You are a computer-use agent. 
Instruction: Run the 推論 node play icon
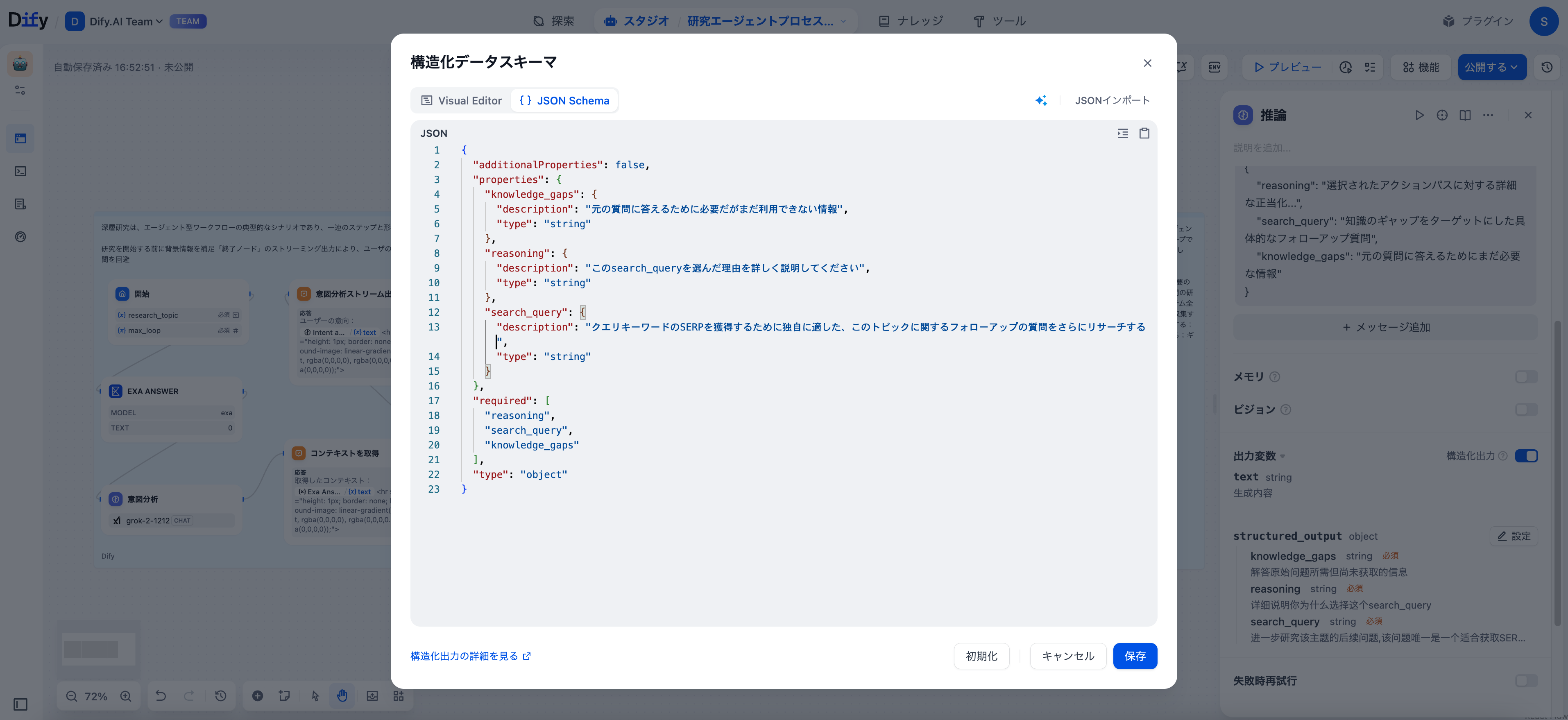pos(1419,115)
